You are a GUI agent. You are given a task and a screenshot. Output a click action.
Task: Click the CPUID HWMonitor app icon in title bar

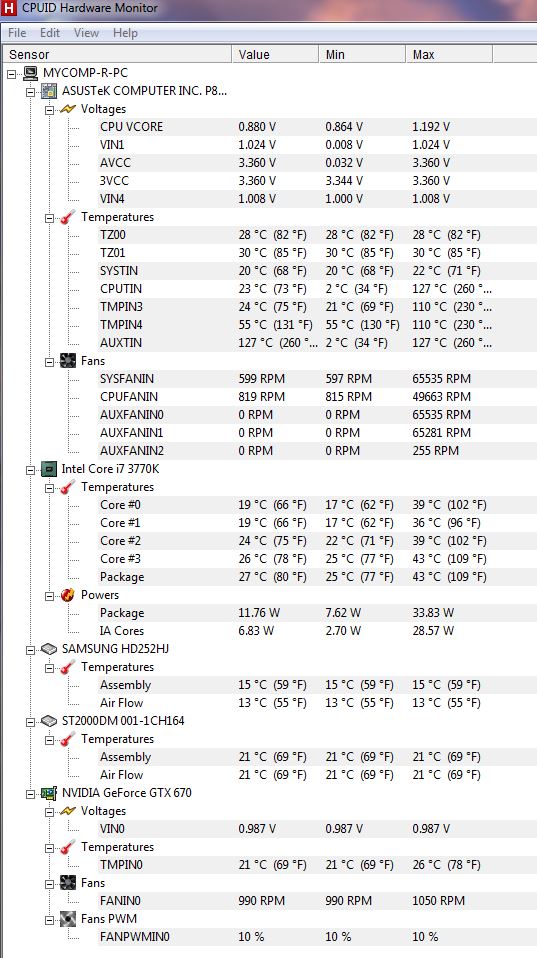tap(8, 8)
